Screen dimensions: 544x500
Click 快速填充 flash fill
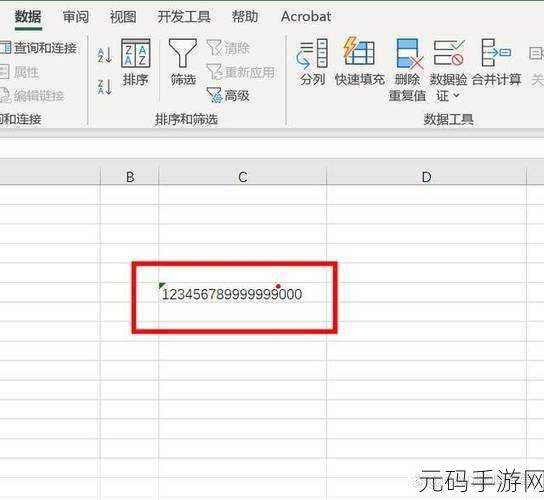[x=360, y=62]
